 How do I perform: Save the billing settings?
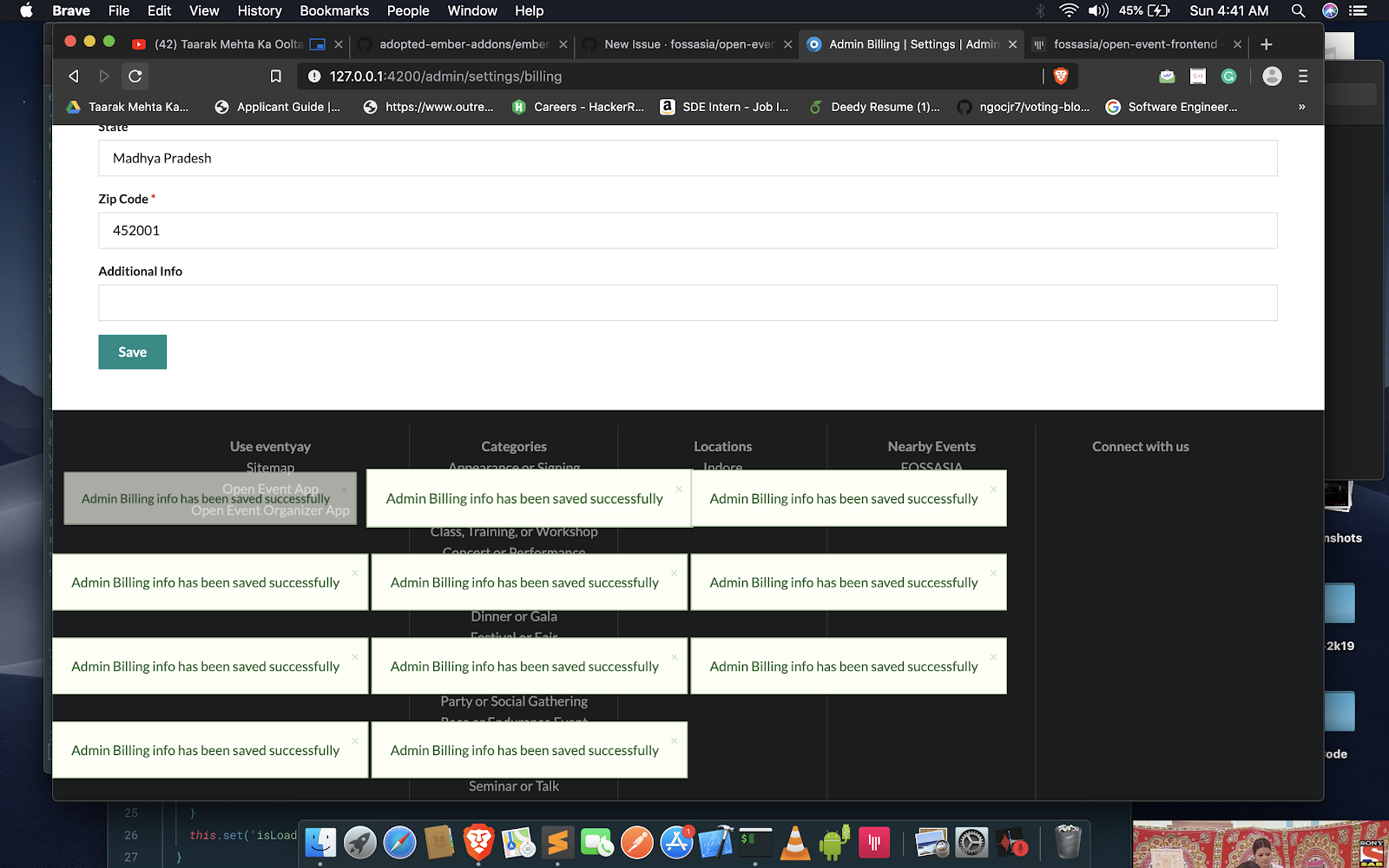coord(132,352)
